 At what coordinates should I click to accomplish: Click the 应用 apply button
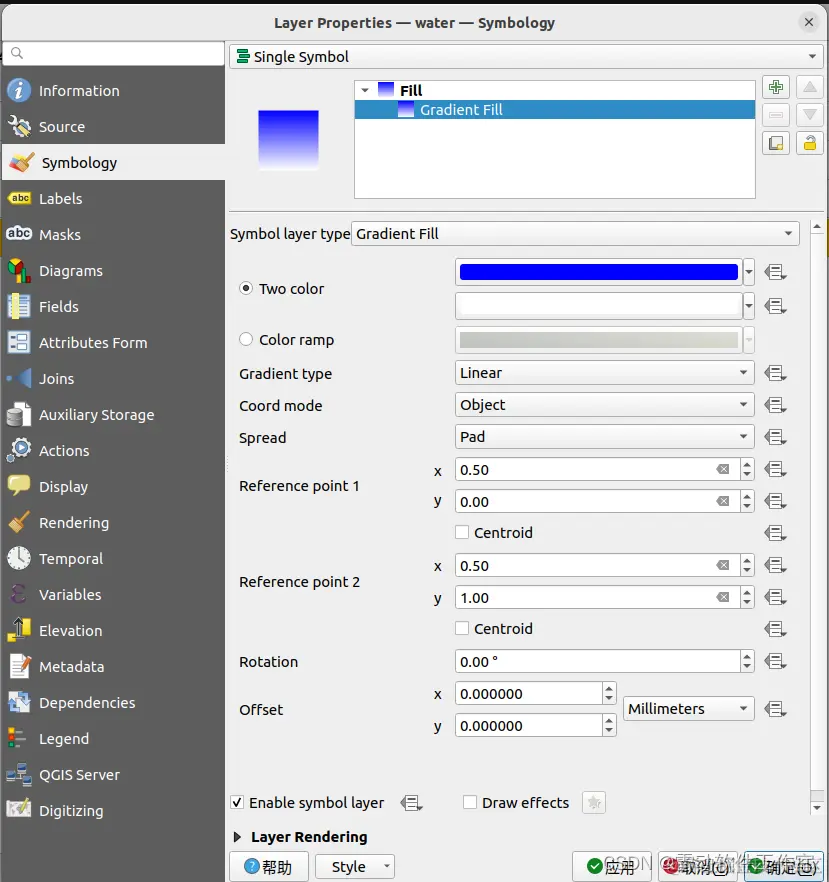[611, 867]
